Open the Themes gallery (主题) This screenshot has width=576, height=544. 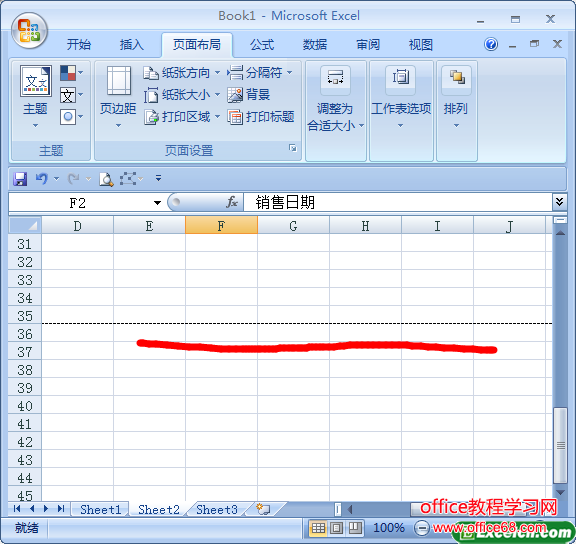[x=35, y=96]
